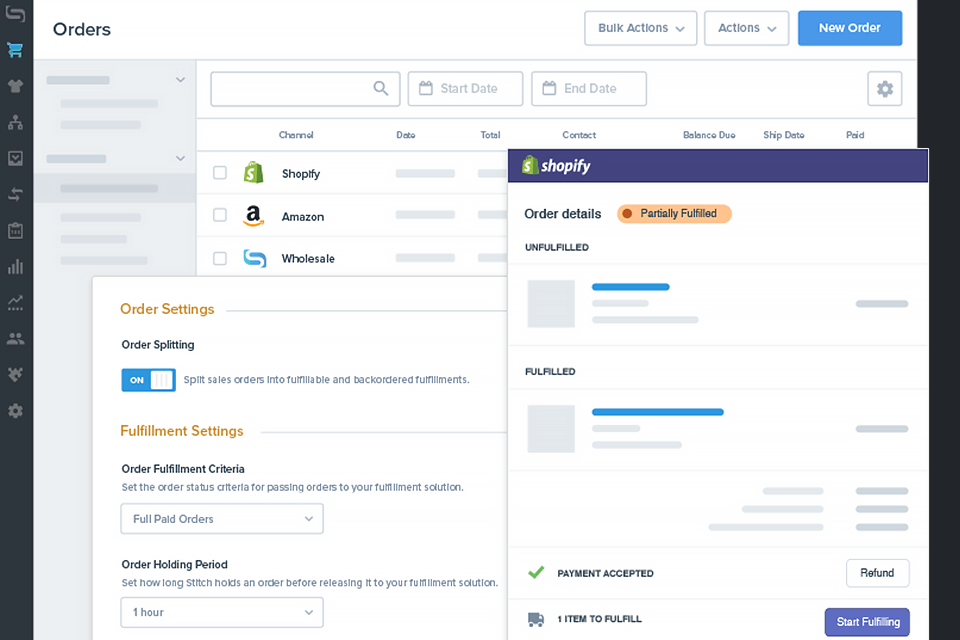Click the t-shirt products icon in sidebar
The width and height of the screenshot is (960, 640).
tap(15, 85)
